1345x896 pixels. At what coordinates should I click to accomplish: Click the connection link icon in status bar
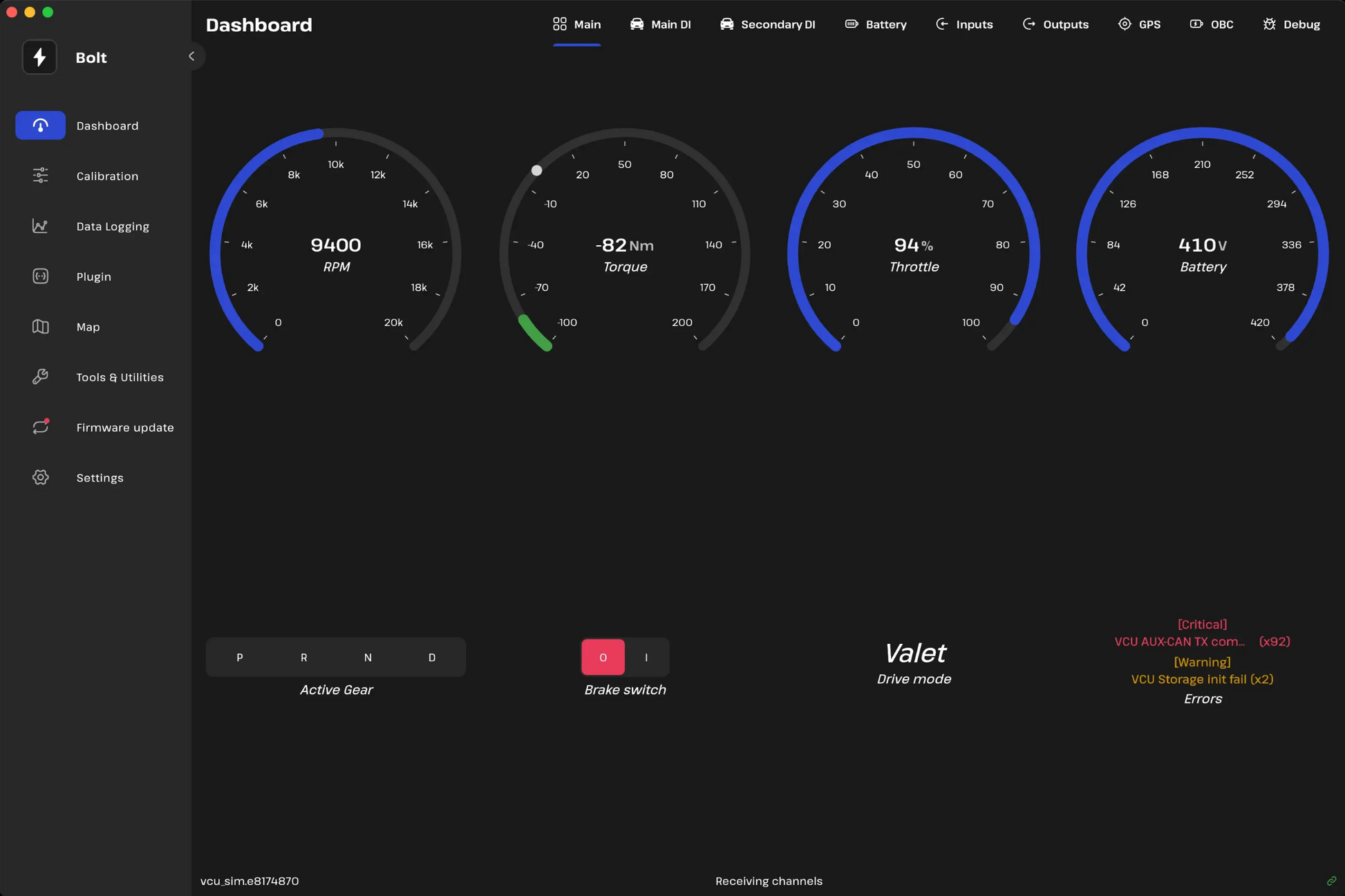[1331, 881]
